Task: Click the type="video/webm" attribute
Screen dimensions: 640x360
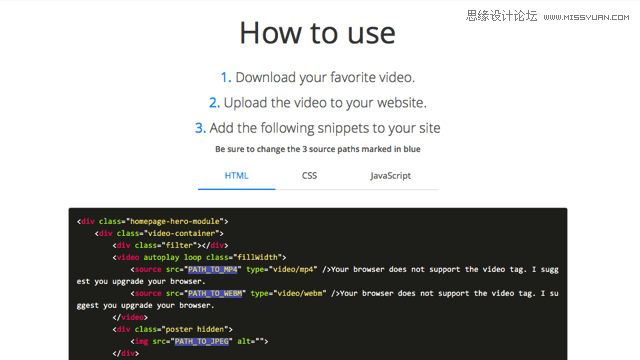Action: [289, 293]
